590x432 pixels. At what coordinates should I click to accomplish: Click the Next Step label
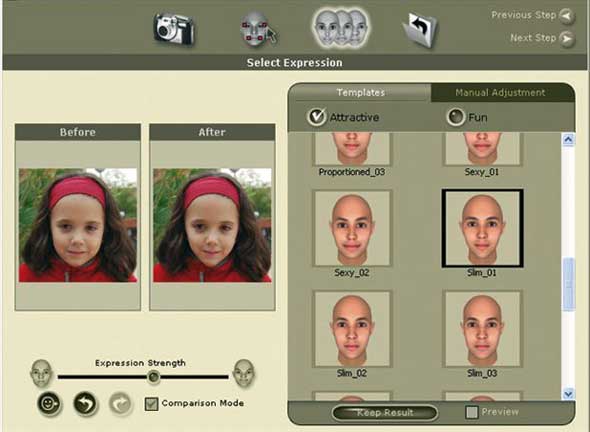click(533, 38)
